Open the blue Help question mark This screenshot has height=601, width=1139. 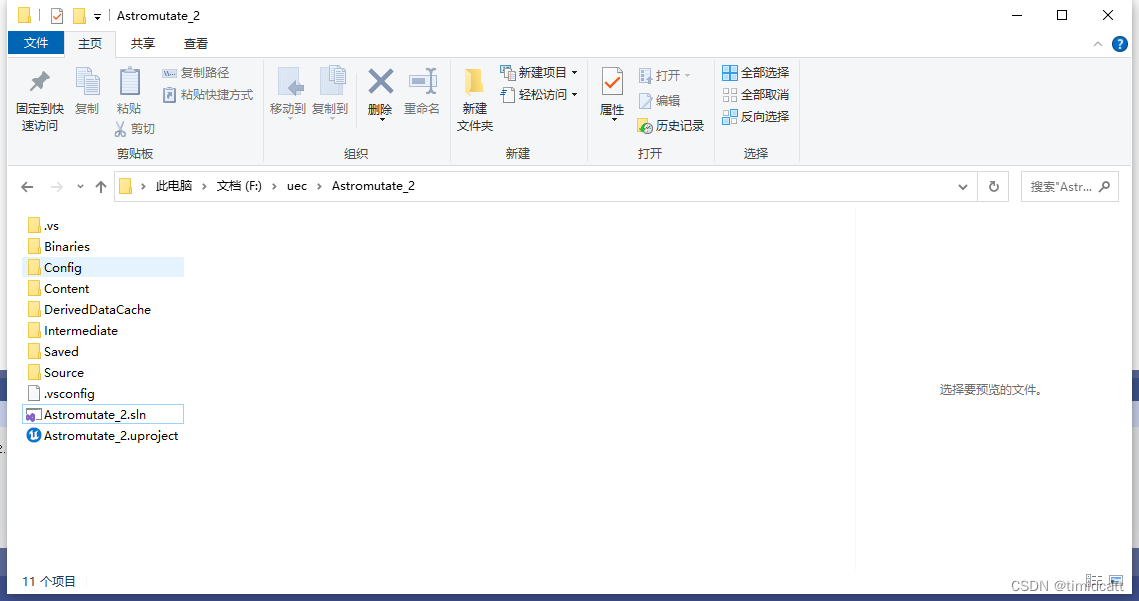point(1120,44)
